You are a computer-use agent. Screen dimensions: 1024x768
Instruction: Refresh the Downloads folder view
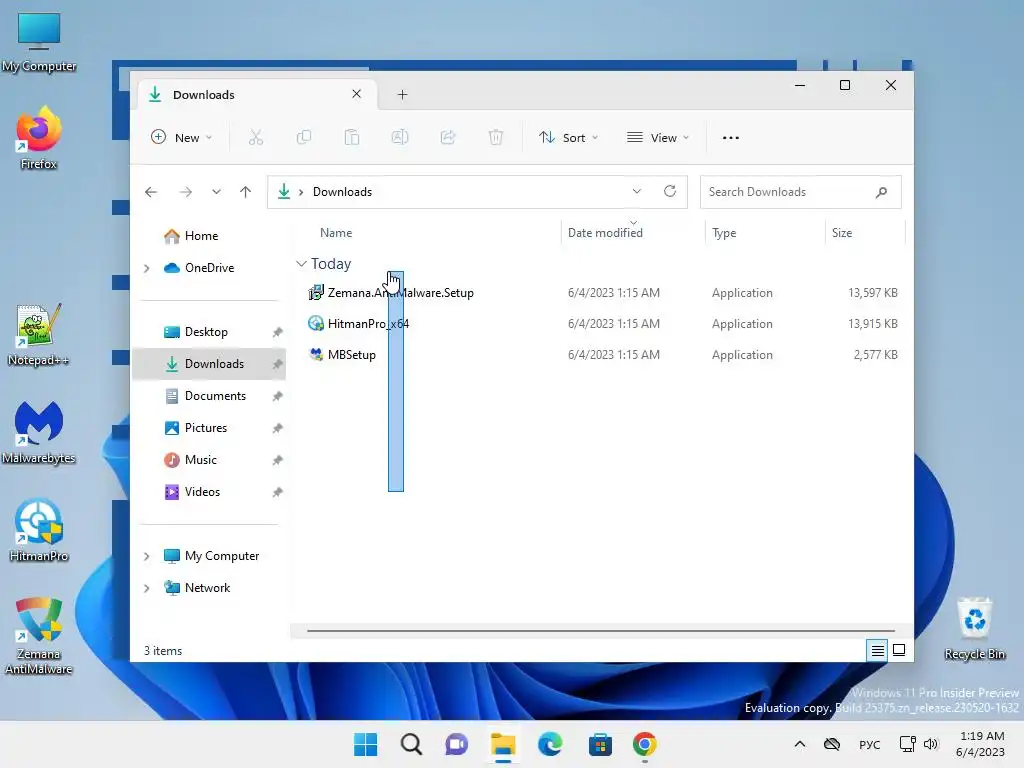tap(670, 191)
